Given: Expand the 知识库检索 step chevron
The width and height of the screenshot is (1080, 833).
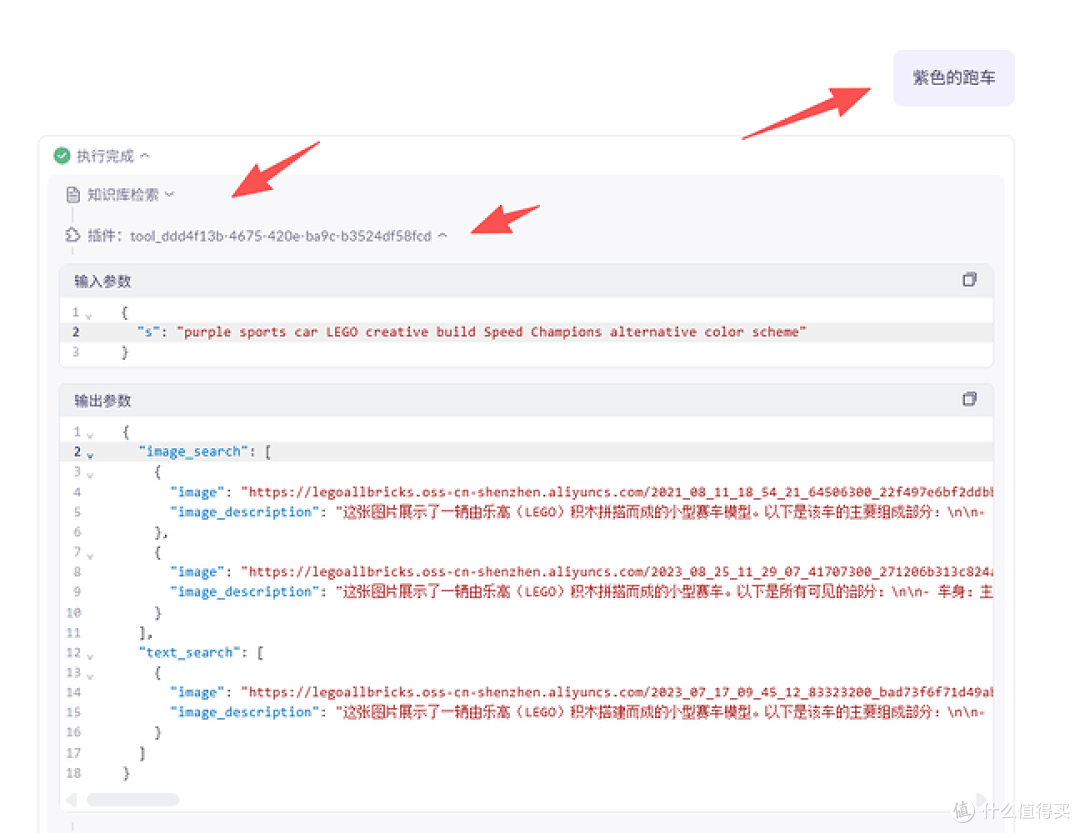Looking at the screenshot, I should coord(169,195).
